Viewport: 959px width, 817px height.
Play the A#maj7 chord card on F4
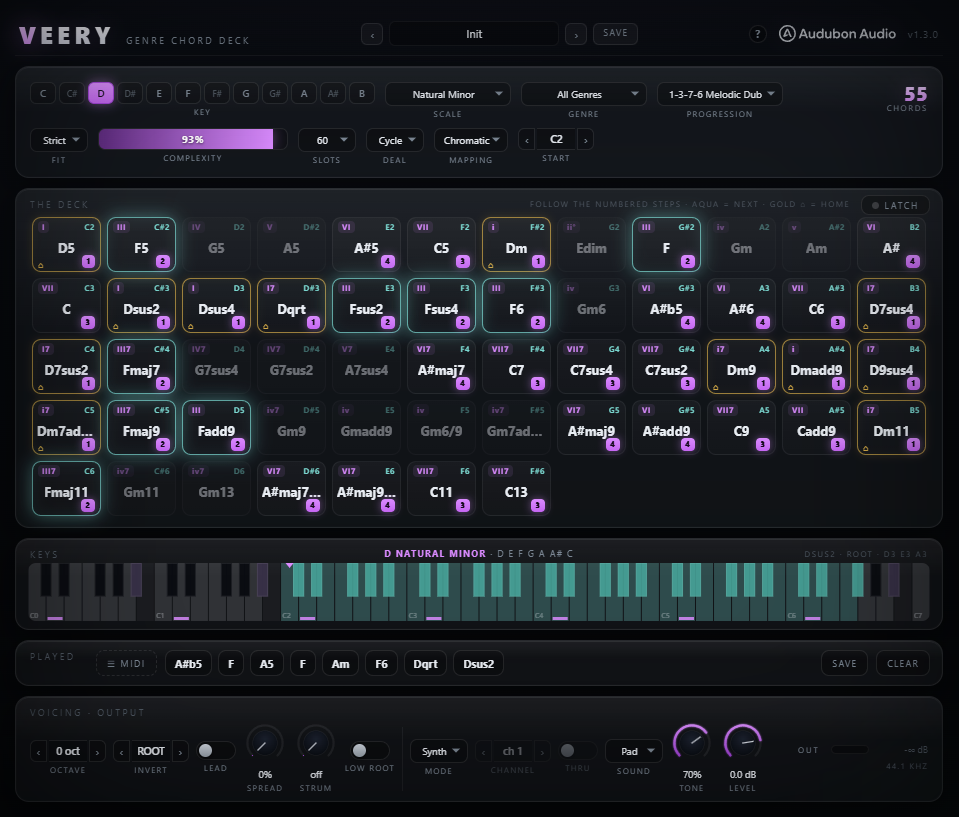tap(441, 366)
